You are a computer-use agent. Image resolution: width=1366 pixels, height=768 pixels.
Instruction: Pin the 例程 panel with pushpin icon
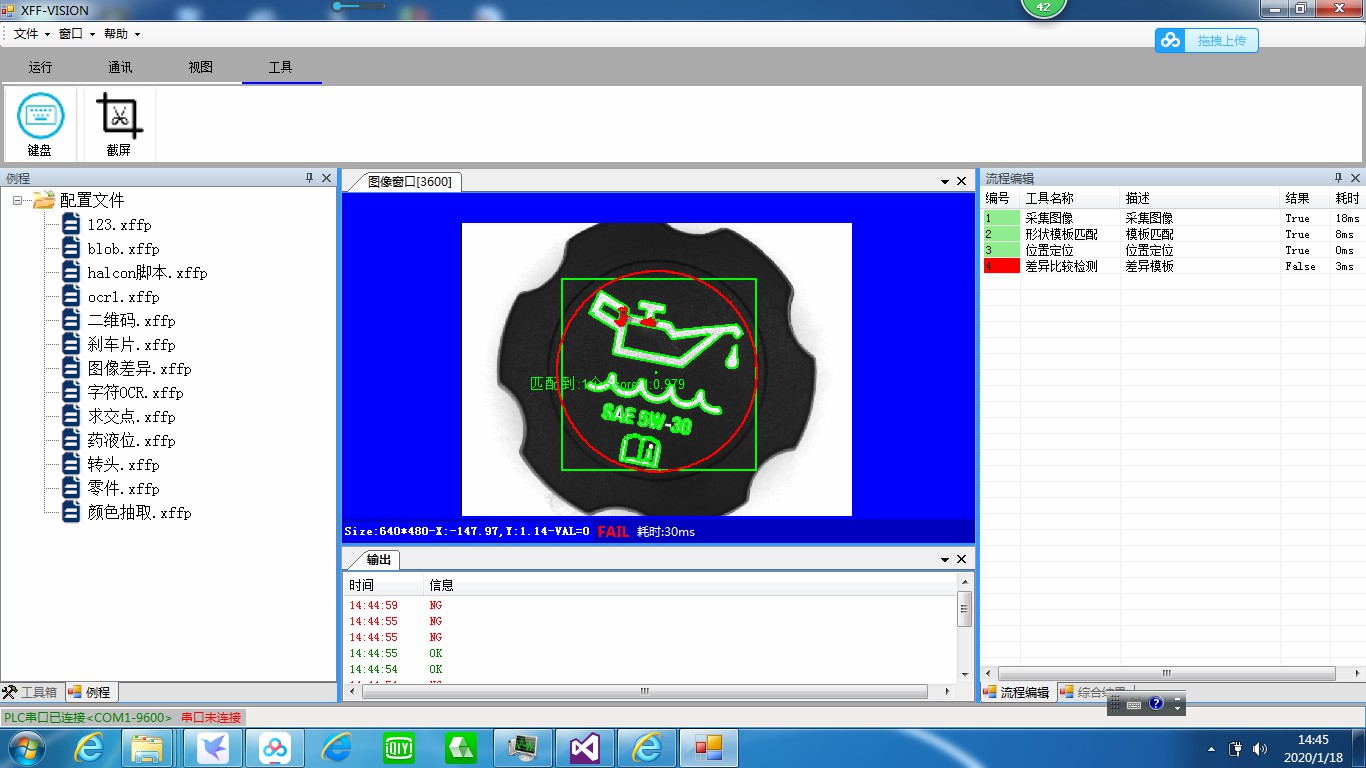(309, 178)
